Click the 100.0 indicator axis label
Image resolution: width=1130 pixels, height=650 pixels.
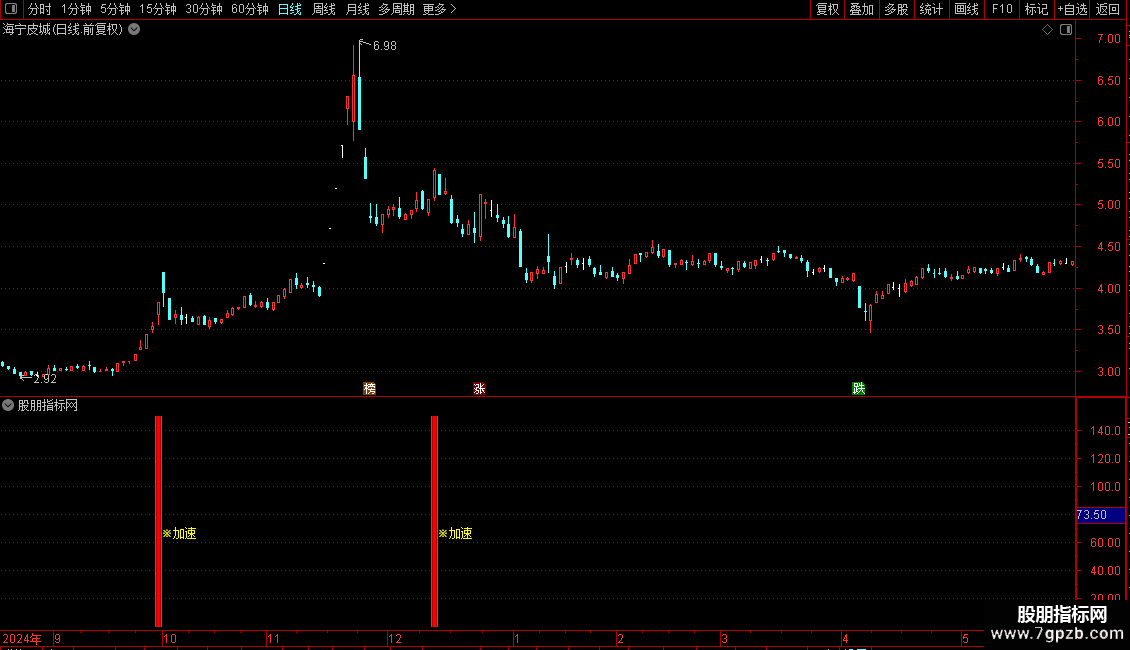1105,487
